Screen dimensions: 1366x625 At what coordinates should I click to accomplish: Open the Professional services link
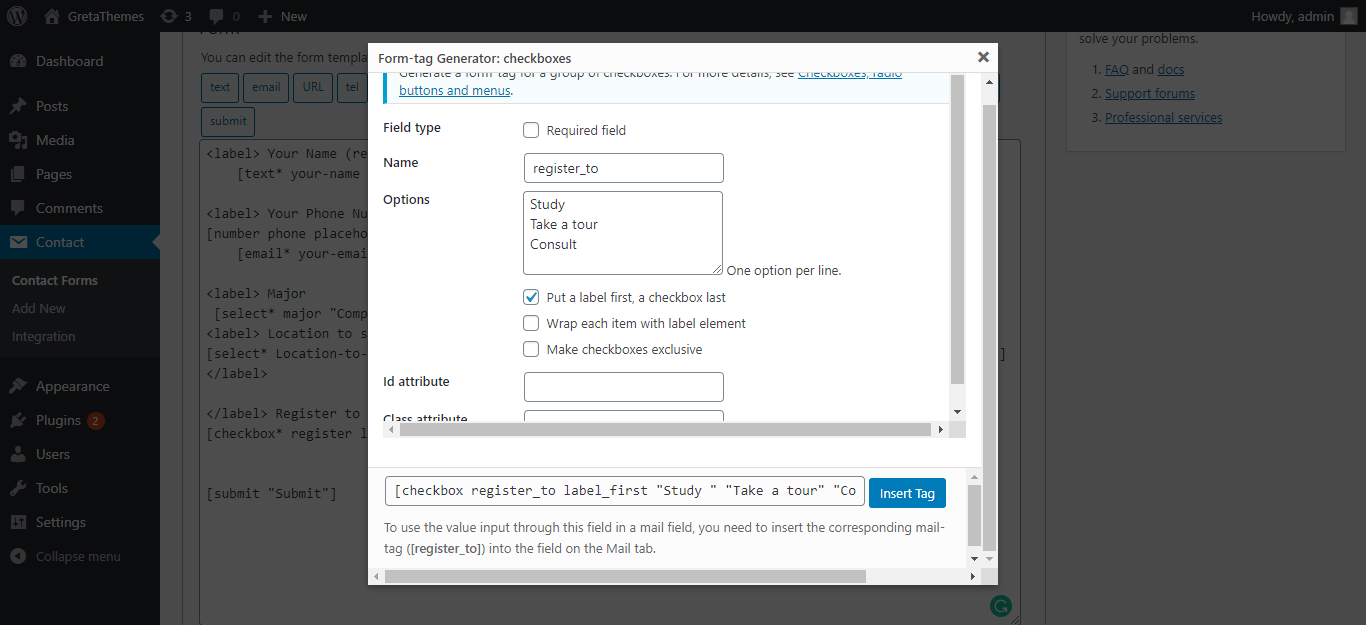[x=1163, y=117]
